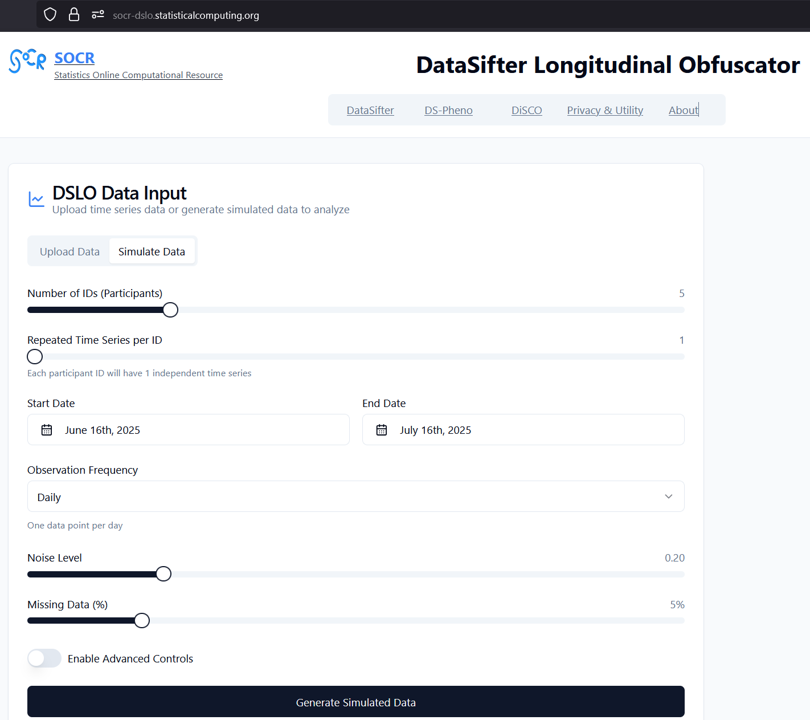This screenshot has height=720, width=810.
Task: Toggle Enable Advanced Controls switch
Action: click(x=44, y=658)
